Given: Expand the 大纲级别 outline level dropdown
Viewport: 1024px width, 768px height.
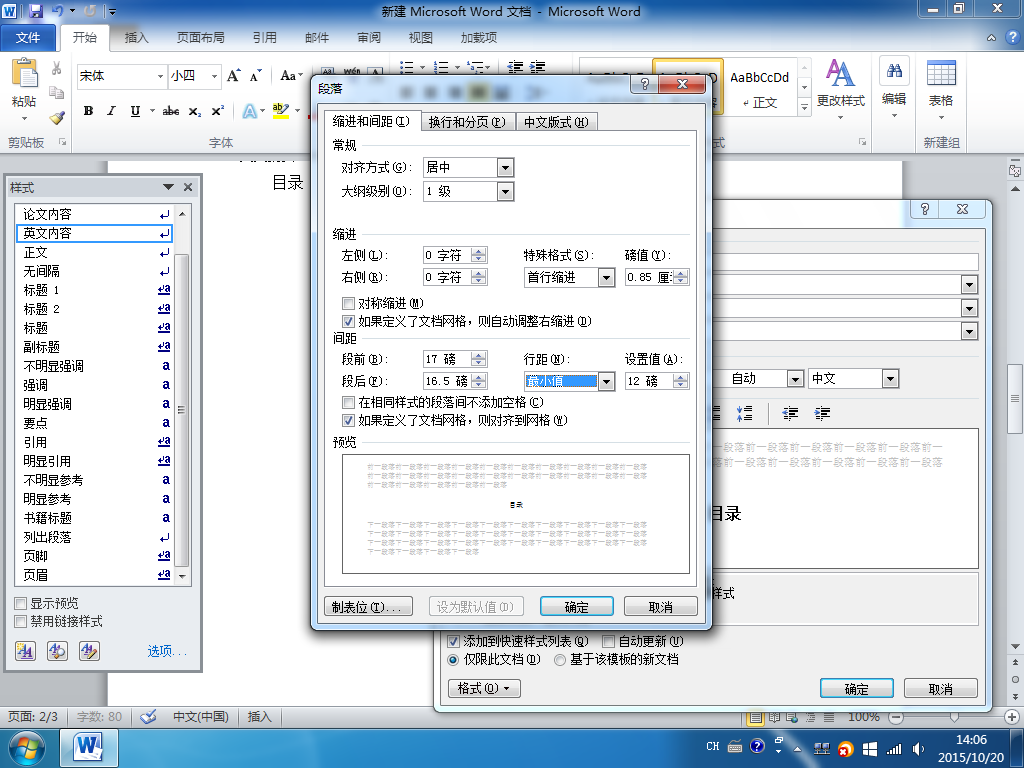Looking at the screenshot, I should [x=505, y=191].
